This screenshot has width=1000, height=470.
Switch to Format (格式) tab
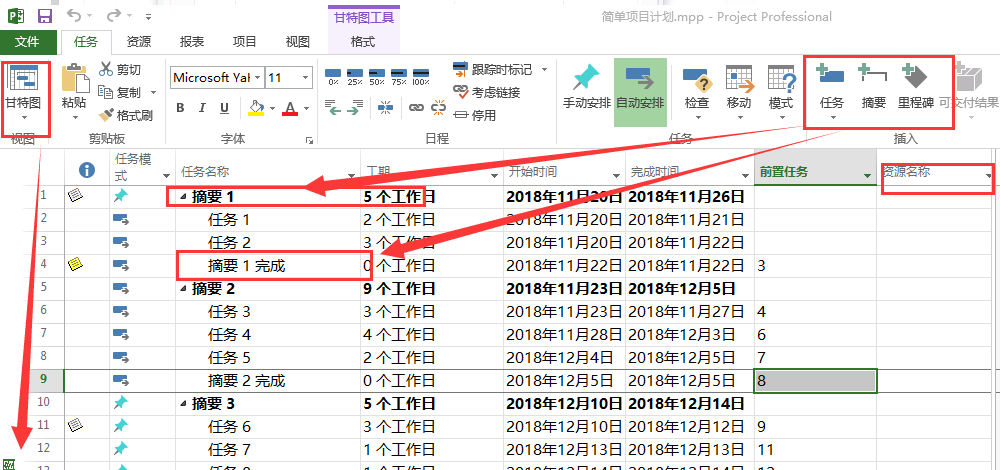pyautogui.click(x=364, y=42)
